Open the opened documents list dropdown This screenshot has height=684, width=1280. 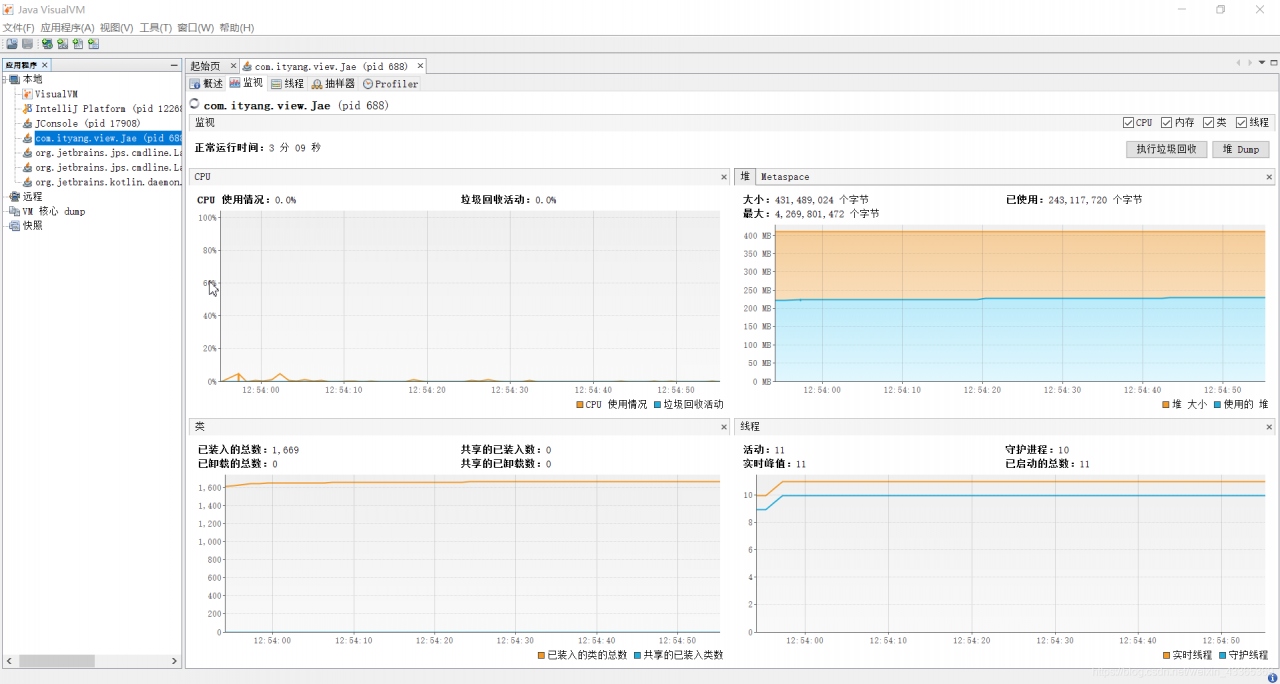pos(1261,63)
